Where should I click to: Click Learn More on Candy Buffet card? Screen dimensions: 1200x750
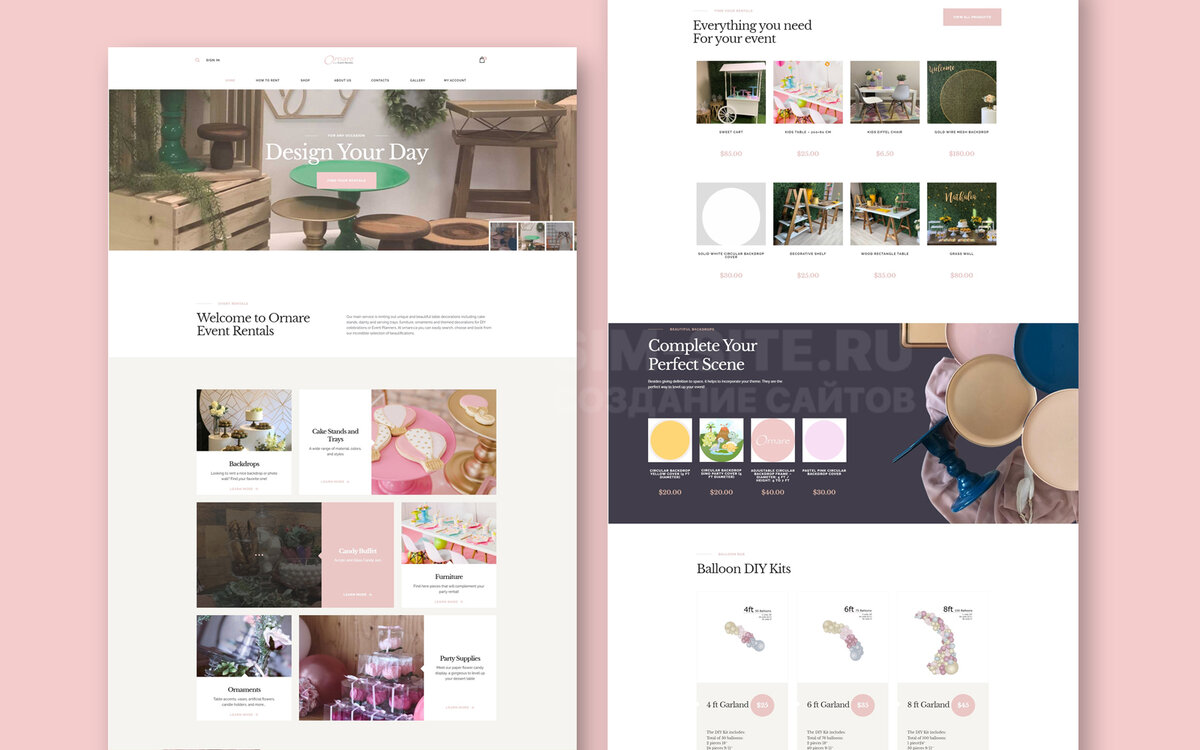357,594
